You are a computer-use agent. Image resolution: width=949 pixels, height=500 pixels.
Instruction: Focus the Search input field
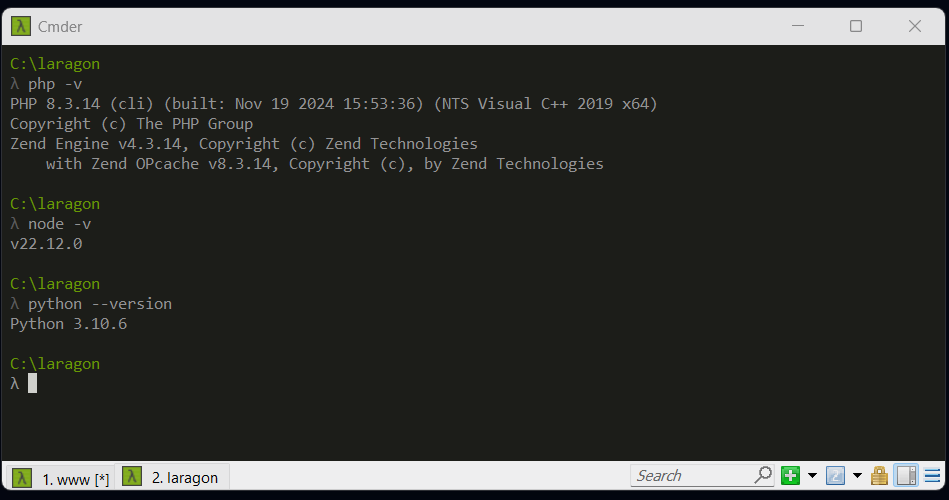coord(692,476)
